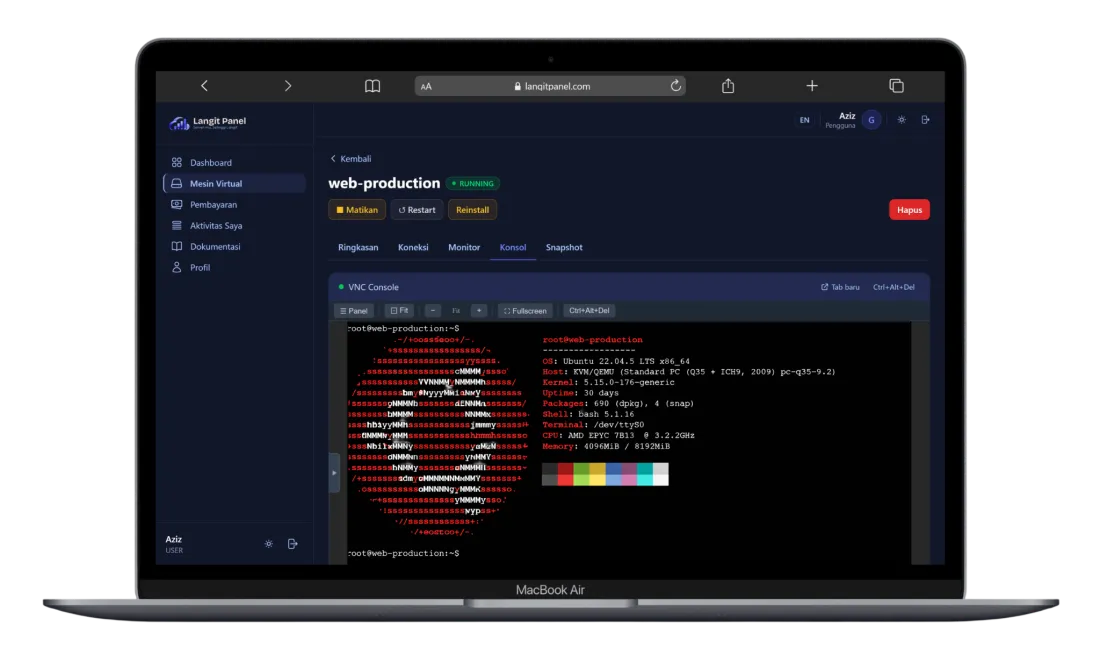Click the Matikan button
Image resolution: width=1100 pixels, height=661 pixels.
click(x=357, y=210)
